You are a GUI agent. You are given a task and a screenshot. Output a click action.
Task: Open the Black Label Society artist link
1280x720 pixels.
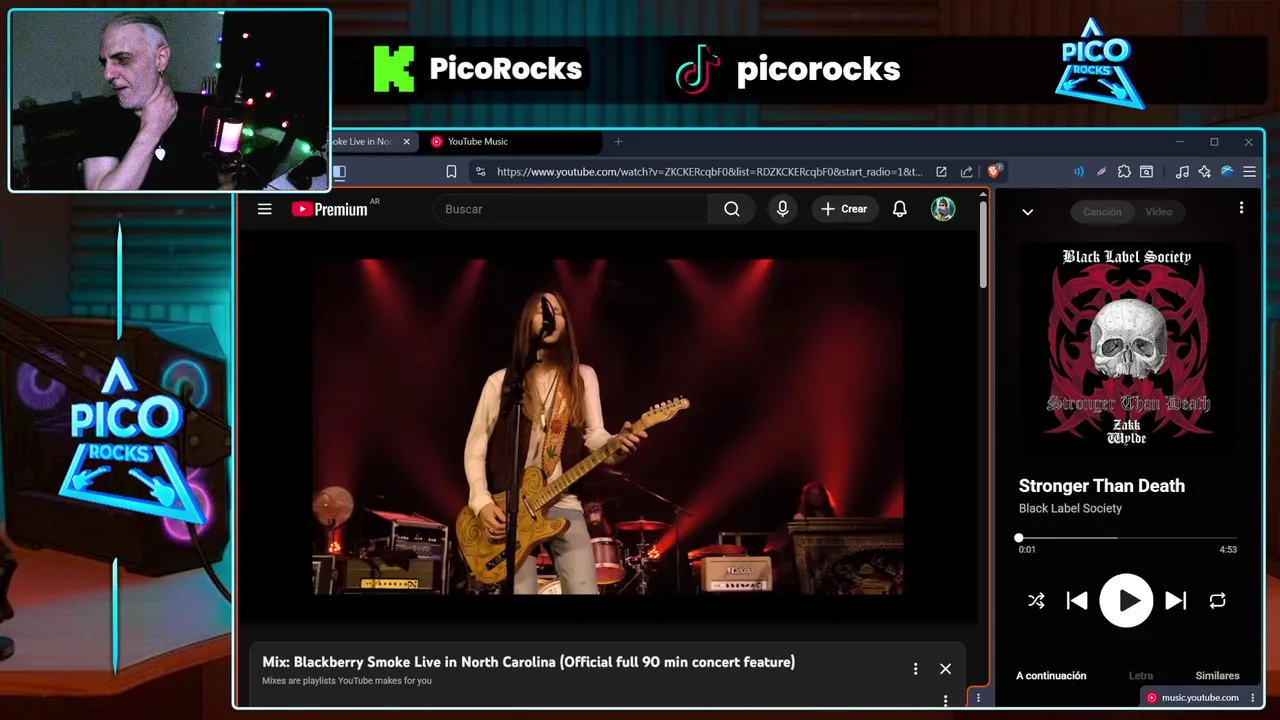point(1070,508)
